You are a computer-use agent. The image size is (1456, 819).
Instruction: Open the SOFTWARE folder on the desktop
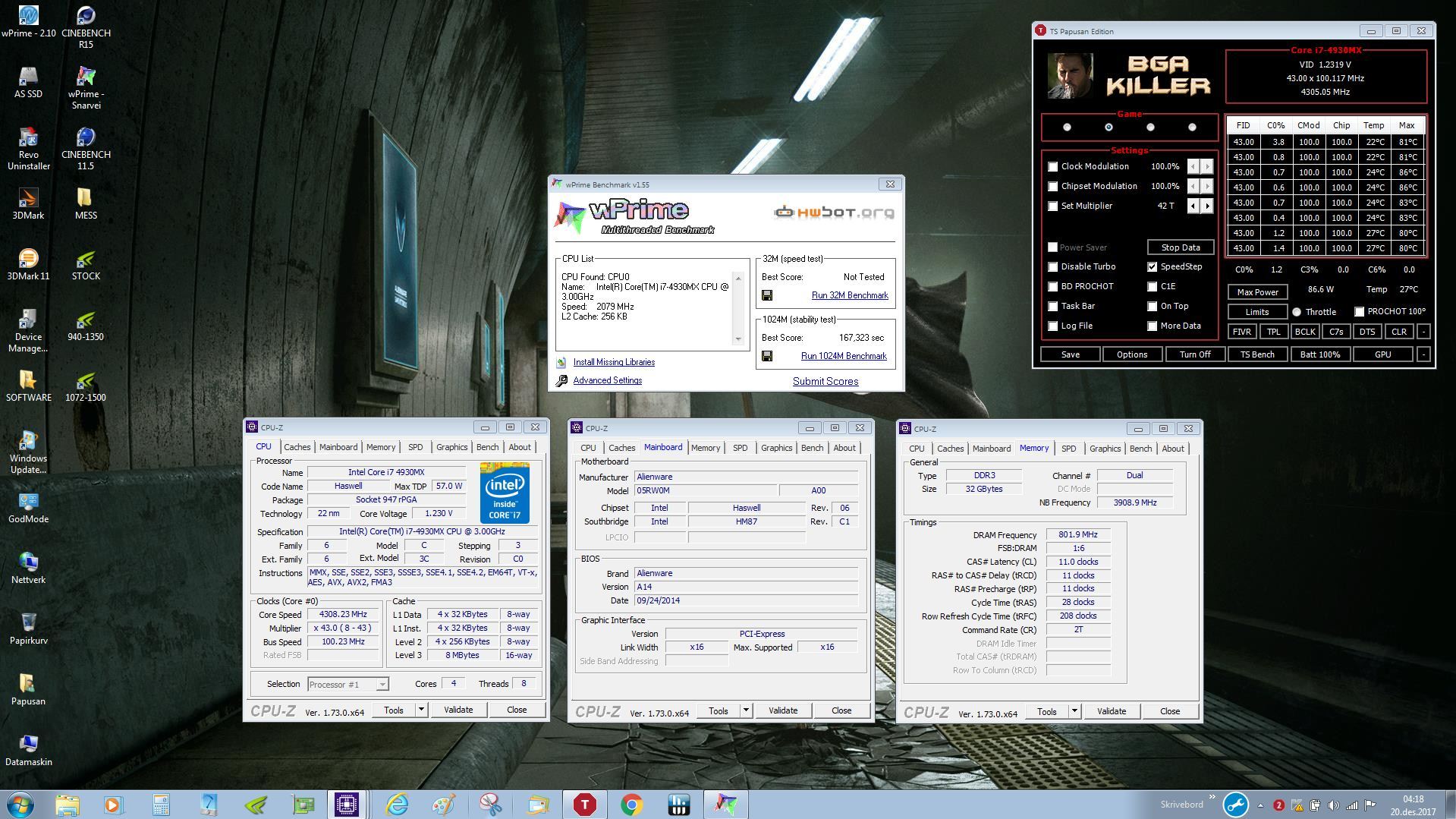tap(29, 386)
